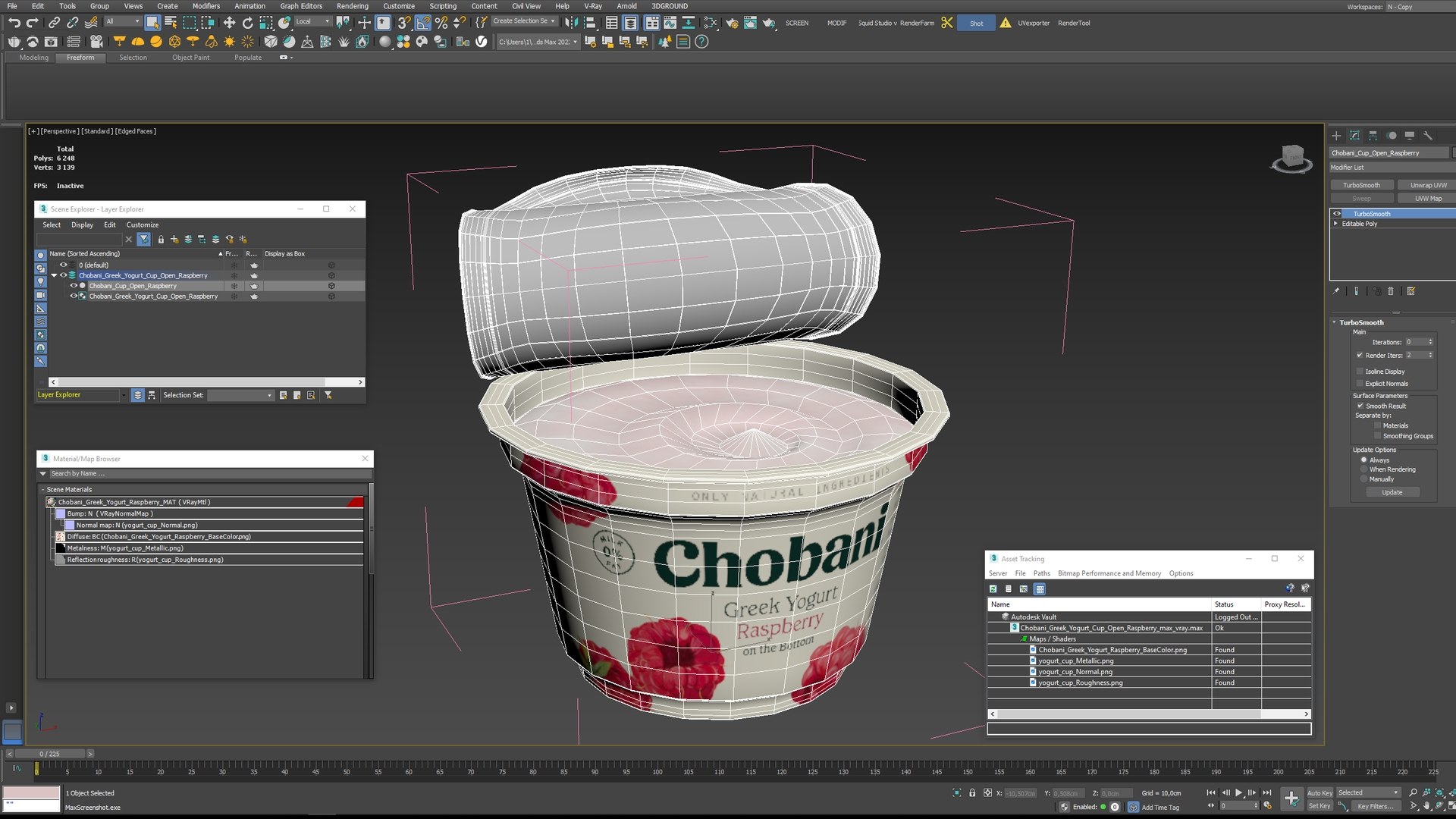Screen dimensions: 1456x819
Task: Switch to the Object Paint ribbon tab
Action: pos(190,58)
